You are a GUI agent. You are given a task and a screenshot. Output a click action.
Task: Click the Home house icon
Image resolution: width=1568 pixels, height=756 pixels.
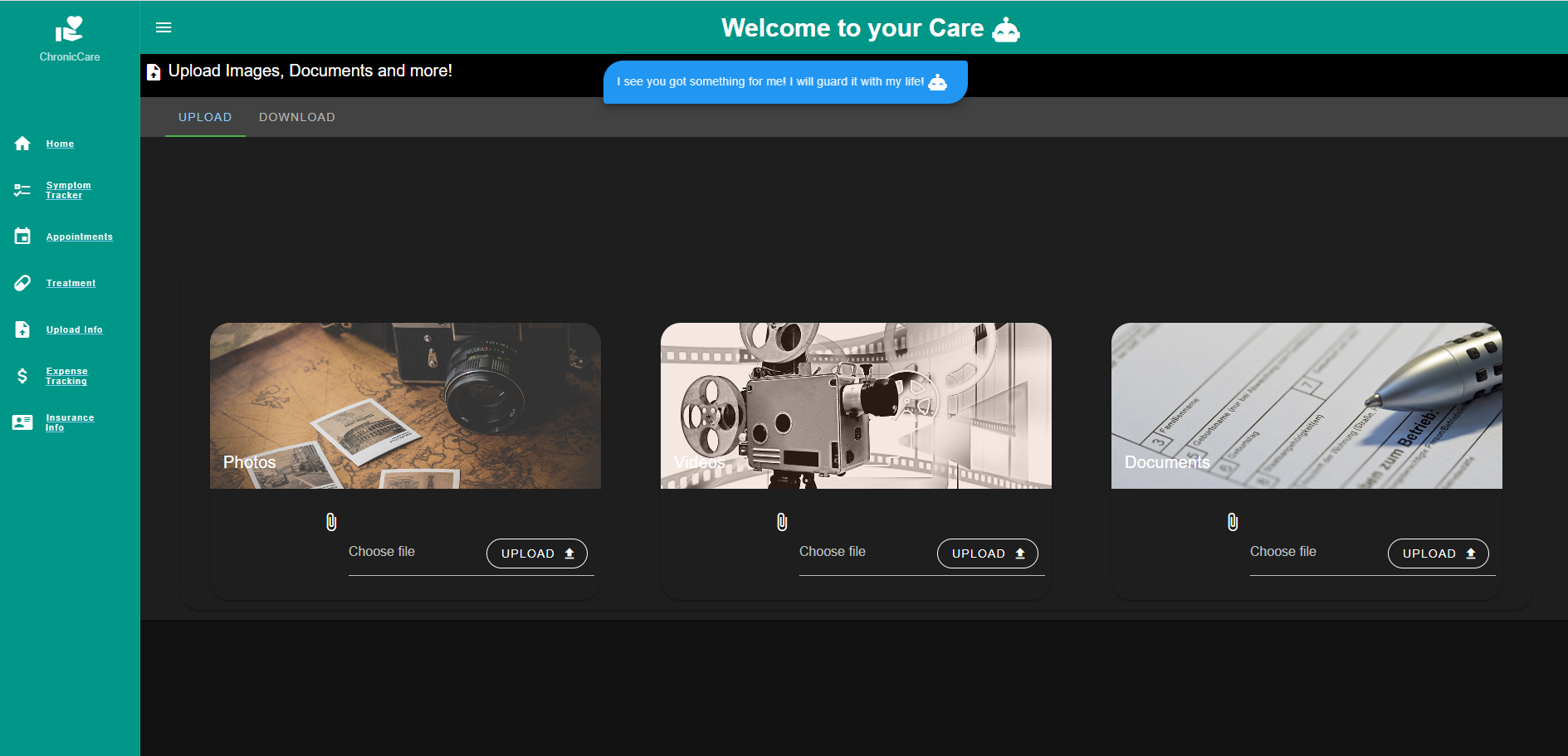pos(22,144)
